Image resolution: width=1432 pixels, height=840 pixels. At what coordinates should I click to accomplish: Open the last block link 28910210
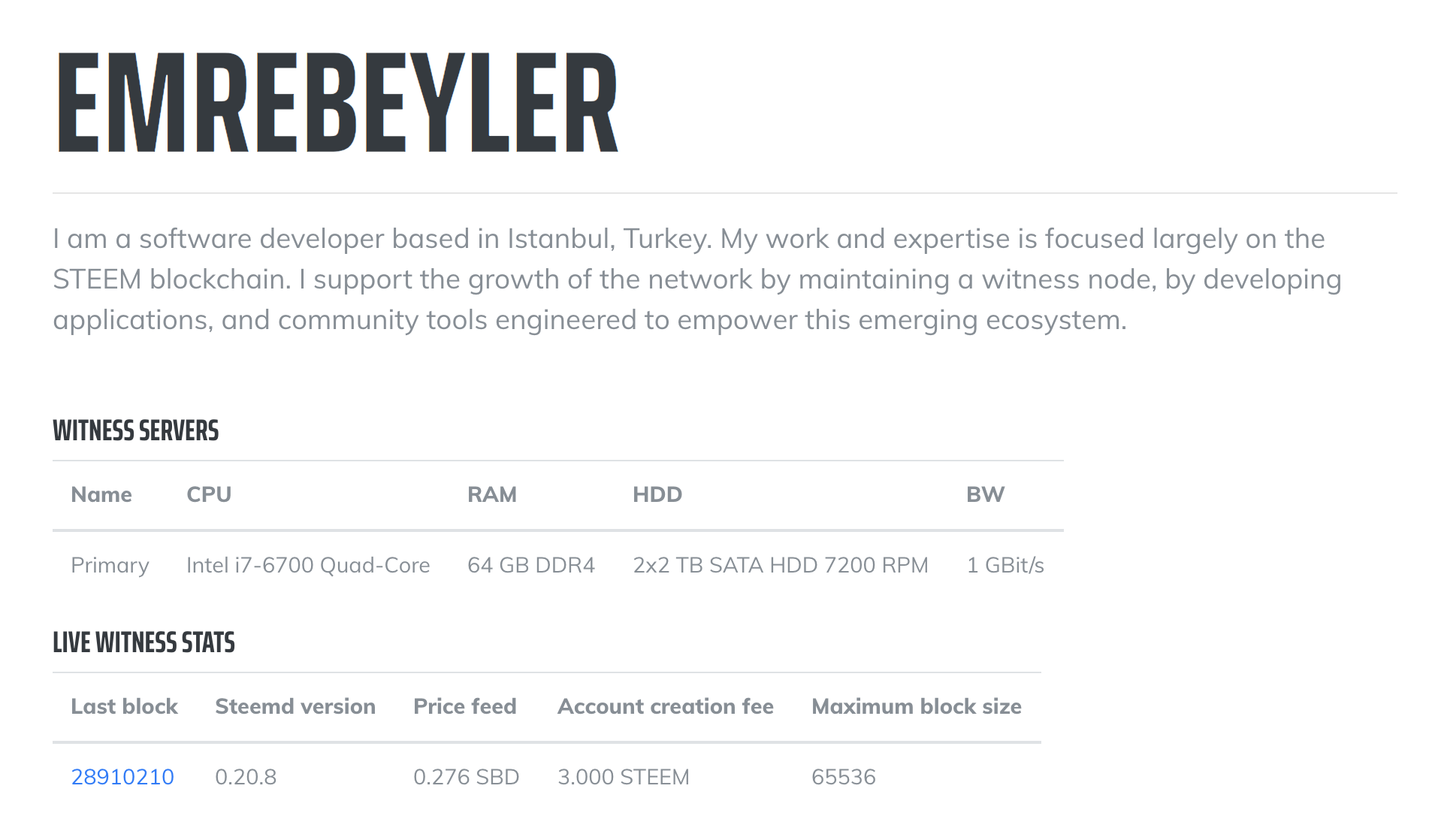[122, 777]
